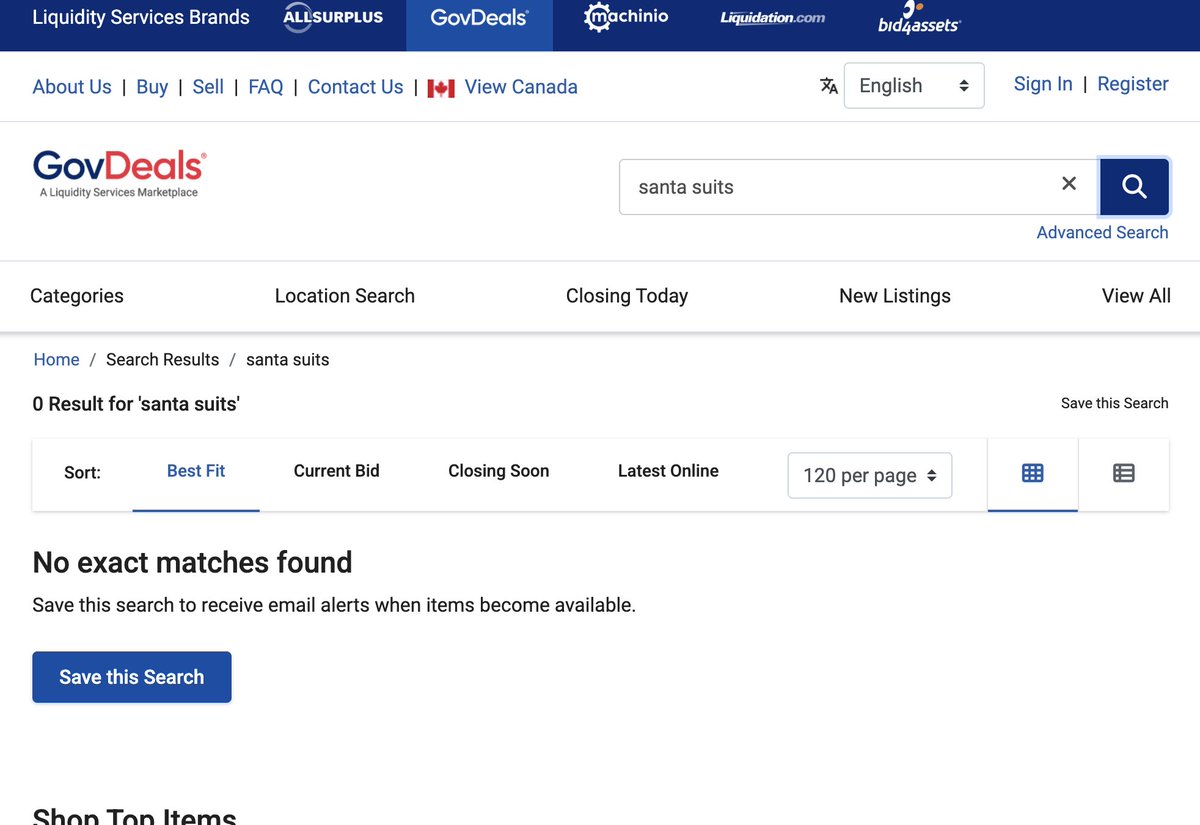The height and width of the screenshot is (825, 1200).
Task: Click the About Us link
Action: (72, 87)
